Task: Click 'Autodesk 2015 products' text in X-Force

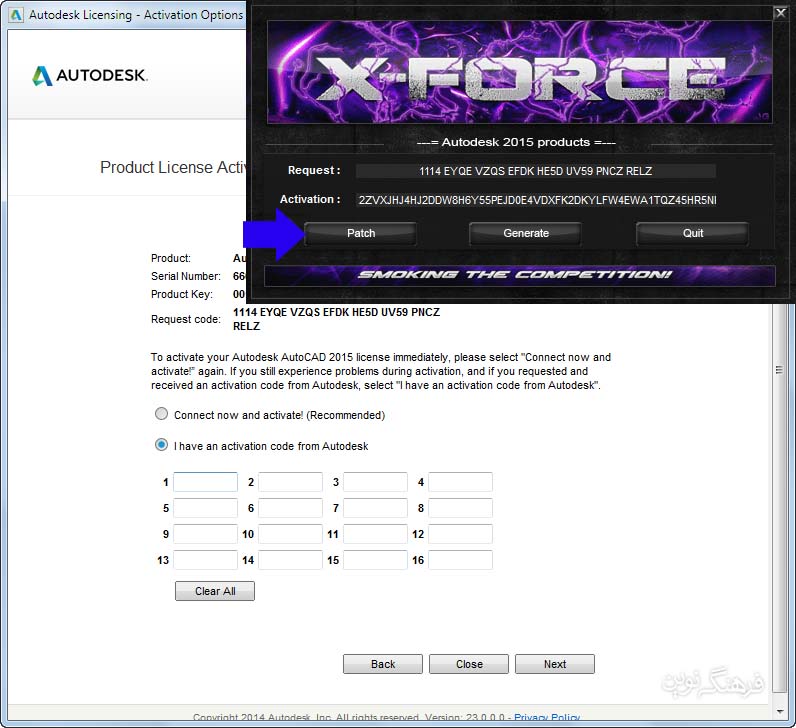Action: pos(516,142)
